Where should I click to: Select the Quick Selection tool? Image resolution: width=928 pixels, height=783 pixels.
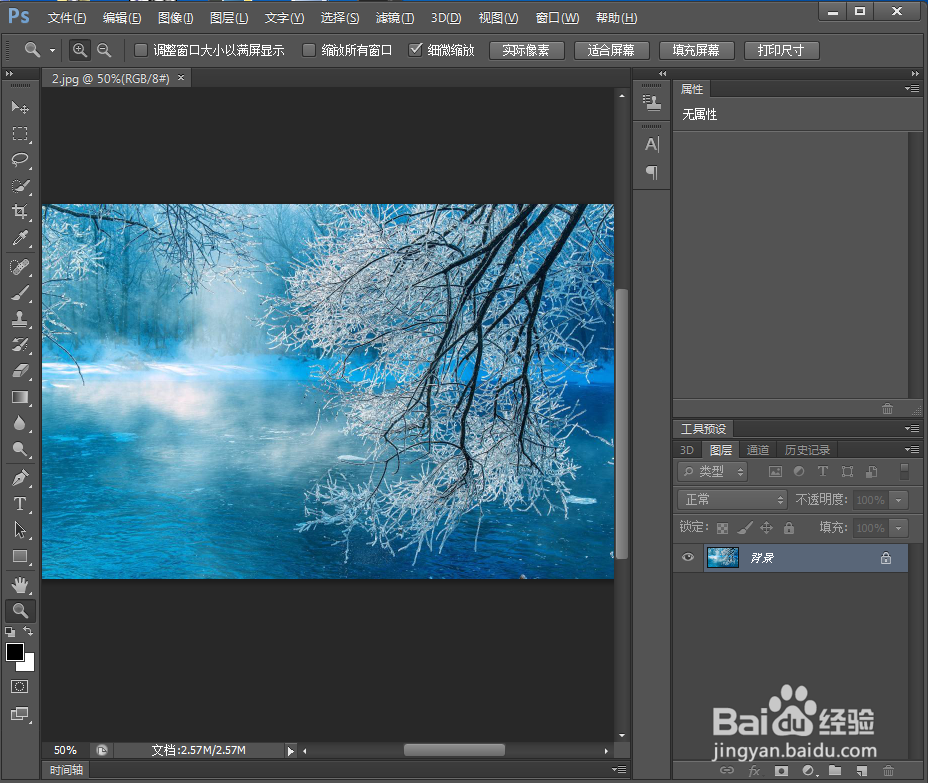tap(20, 186)
